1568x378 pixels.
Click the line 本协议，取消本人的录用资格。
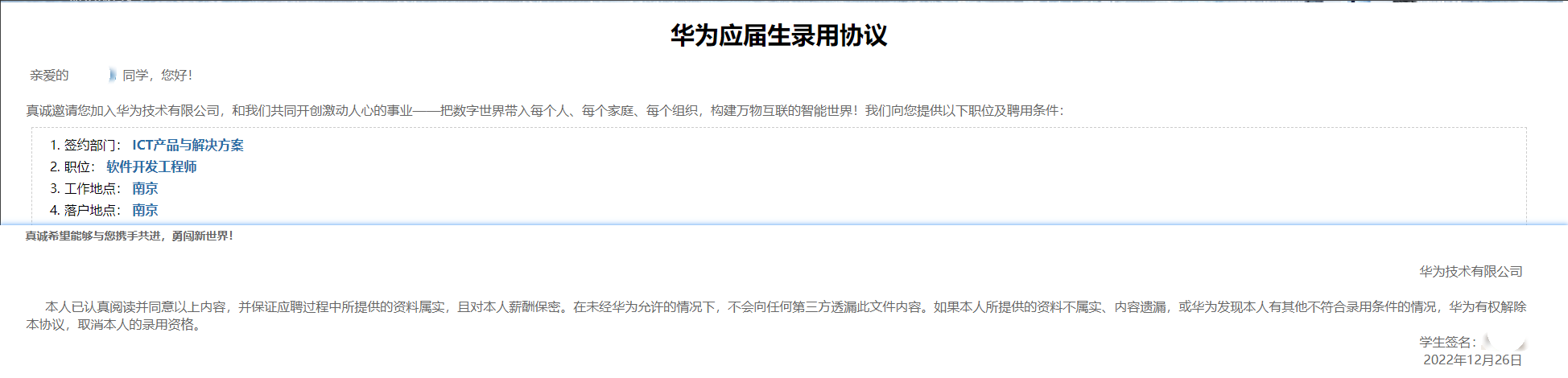[x=113, y=324]
